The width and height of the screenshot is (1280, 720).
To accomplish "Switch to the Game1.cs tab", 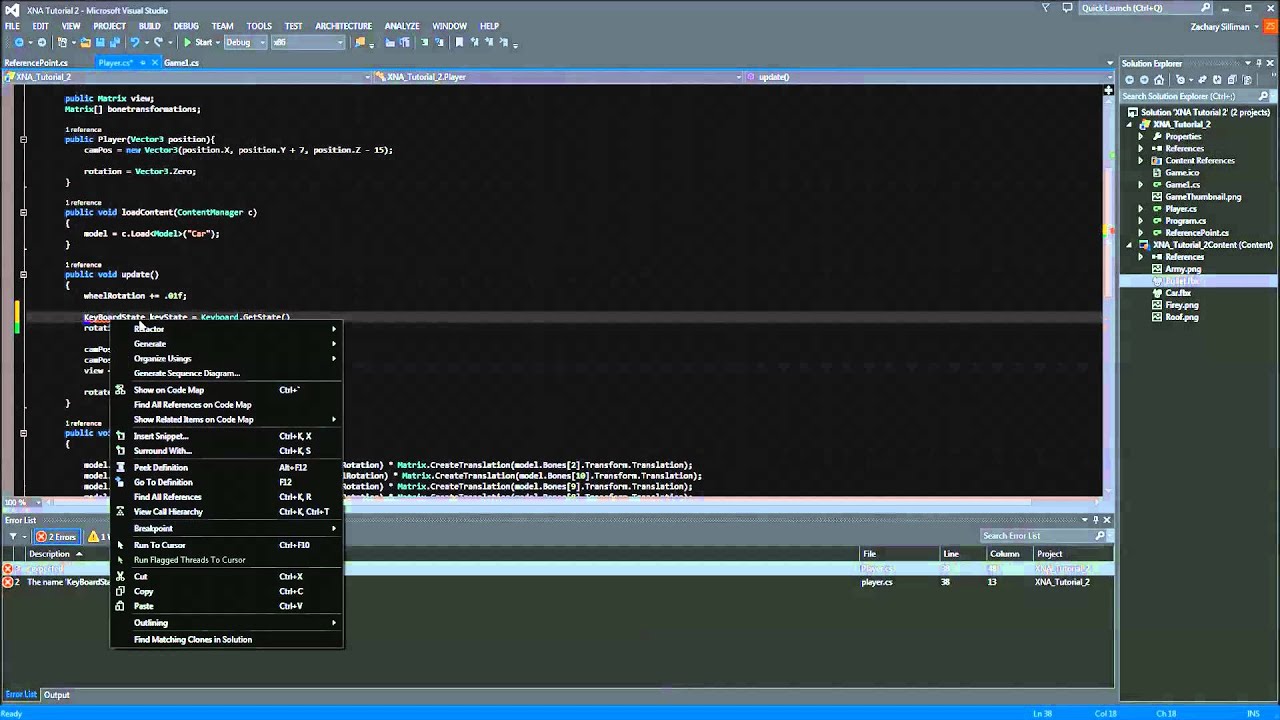I will [x=181, y=63].
